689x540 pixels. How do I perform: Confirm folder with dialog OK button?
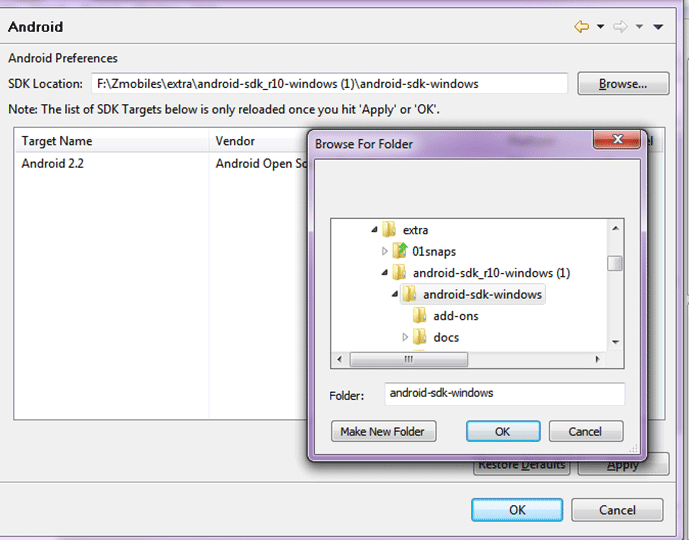(503, 431)
